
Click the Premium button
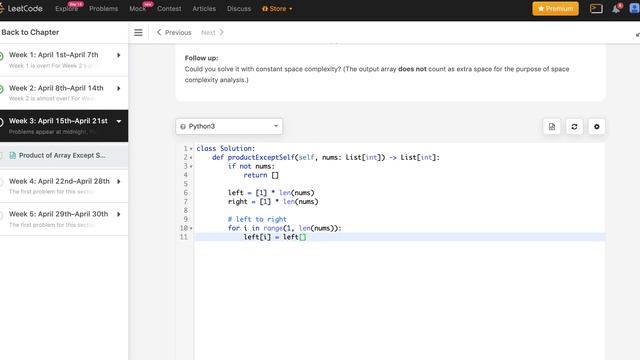pyautogui.click(x=555, y=9)
